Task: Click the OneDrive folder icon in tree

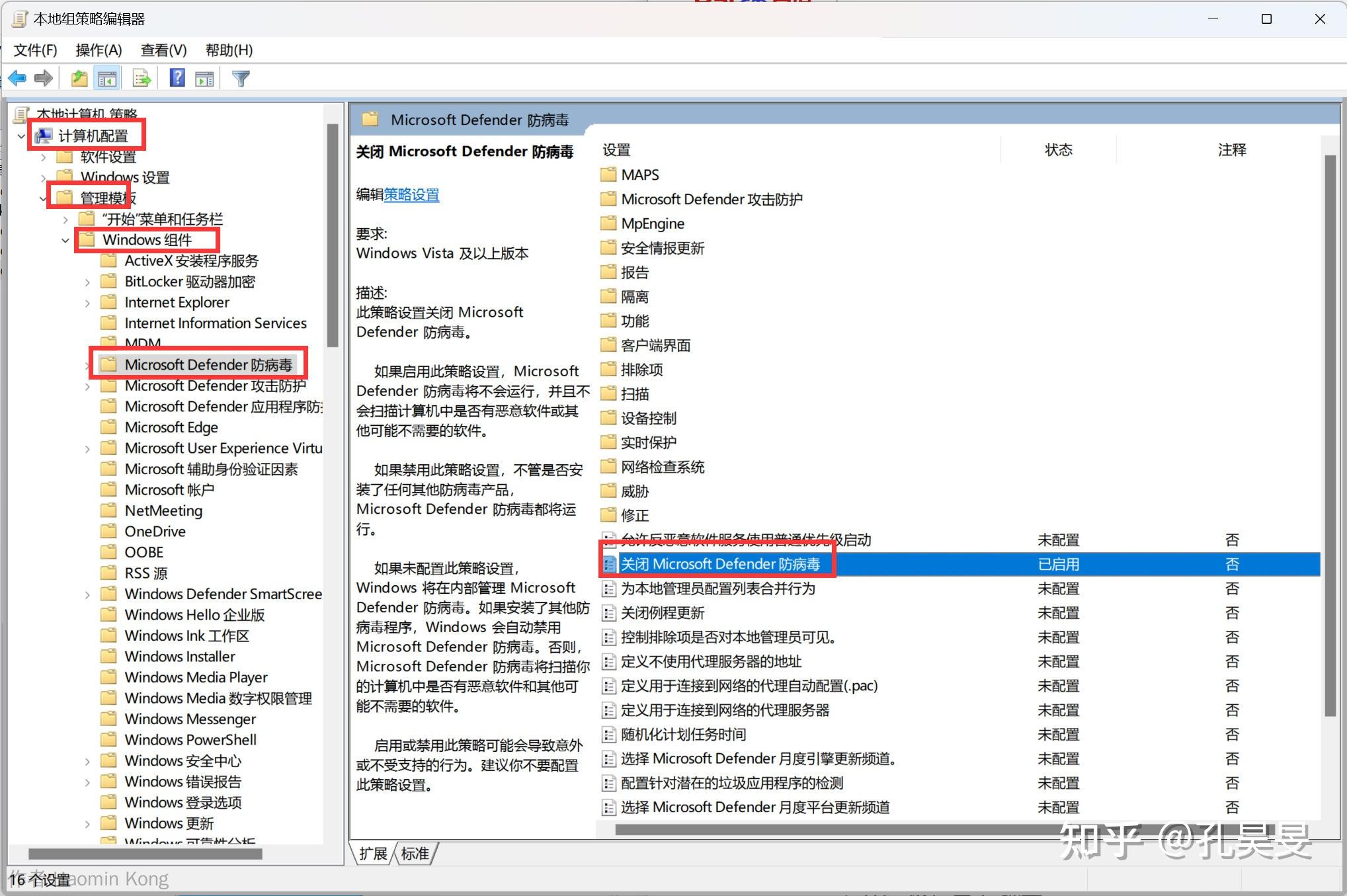Action: click(108, 532)
